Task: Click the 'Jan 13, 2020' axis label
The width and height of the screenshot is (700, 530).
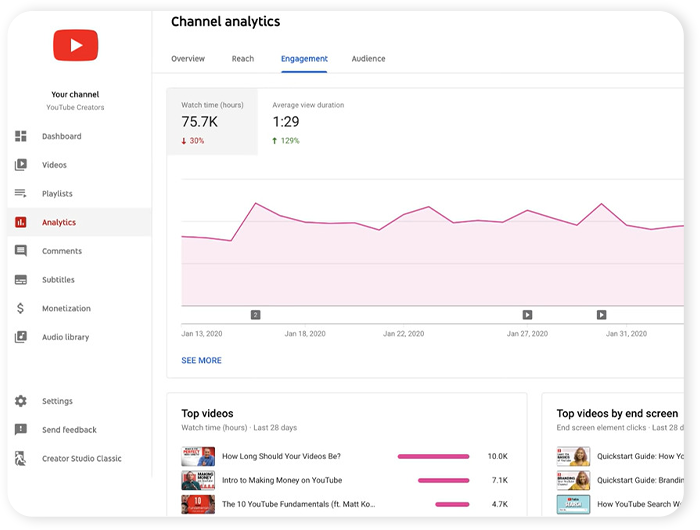Action: pos(202,334)
